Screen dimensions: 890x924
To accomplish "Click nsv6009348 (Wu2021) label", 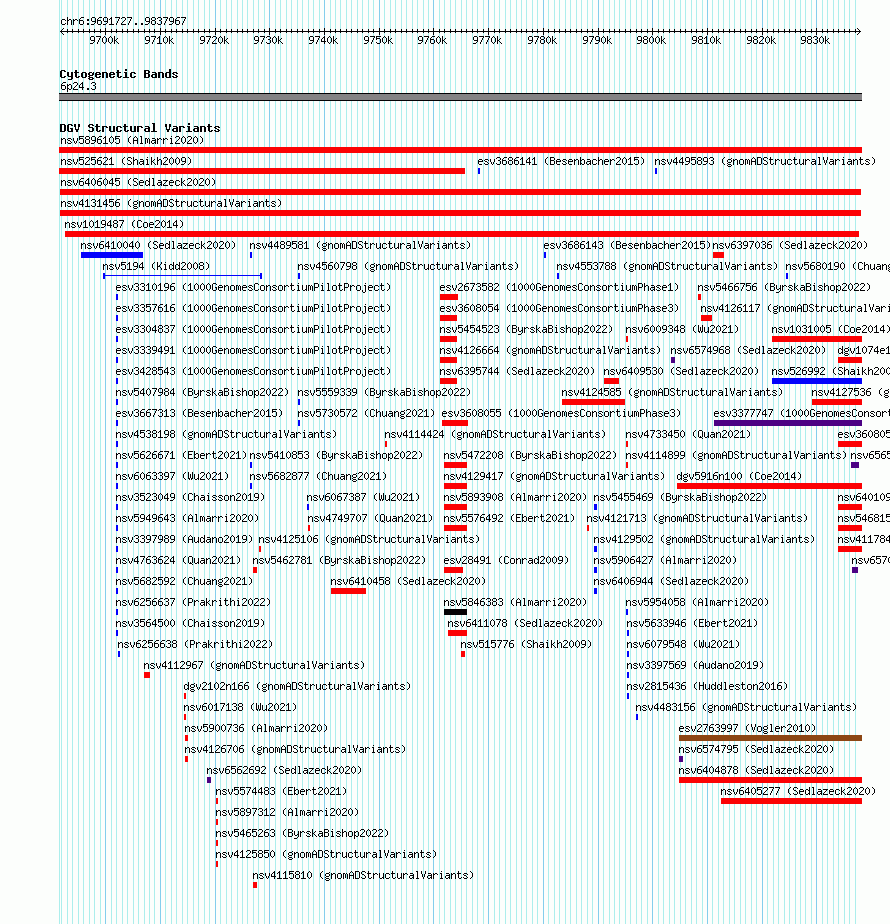I will [682, 329].
